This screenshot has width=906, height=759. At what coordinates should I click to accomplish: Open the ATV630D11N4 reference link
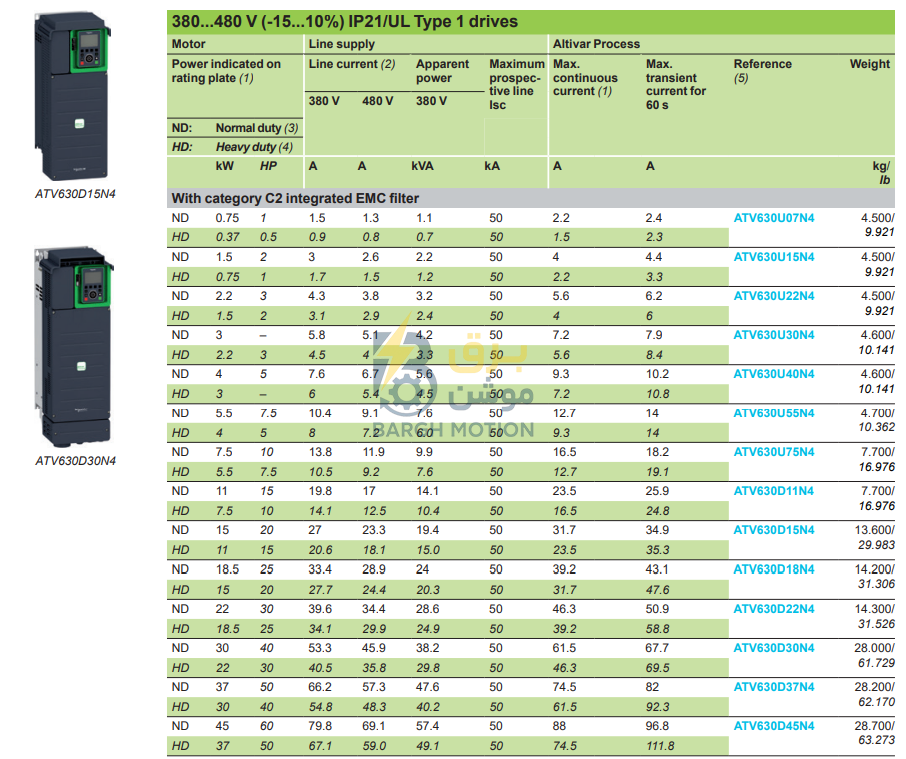click(774, 492)
